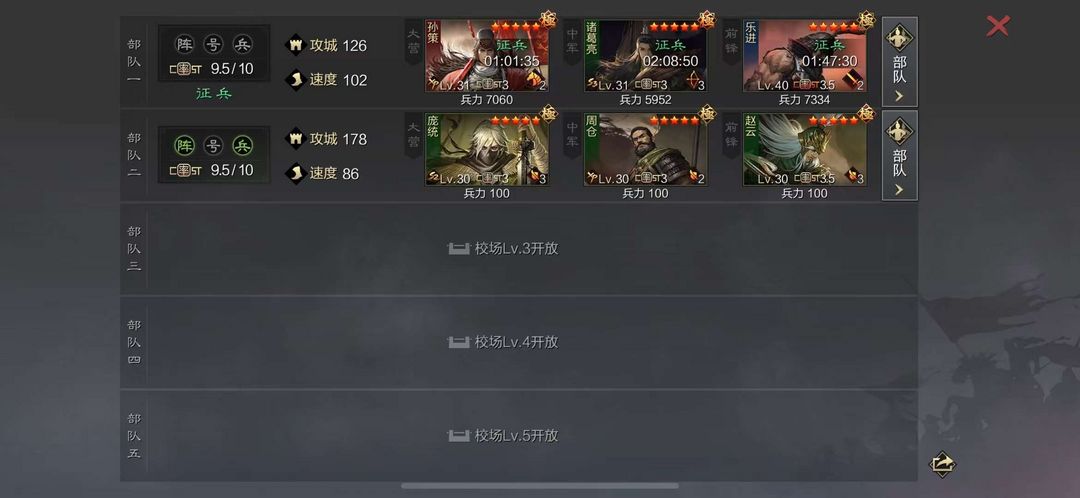
Task: Tap the green 证兵 status under 部队一
Action: (x=214, y=94)
